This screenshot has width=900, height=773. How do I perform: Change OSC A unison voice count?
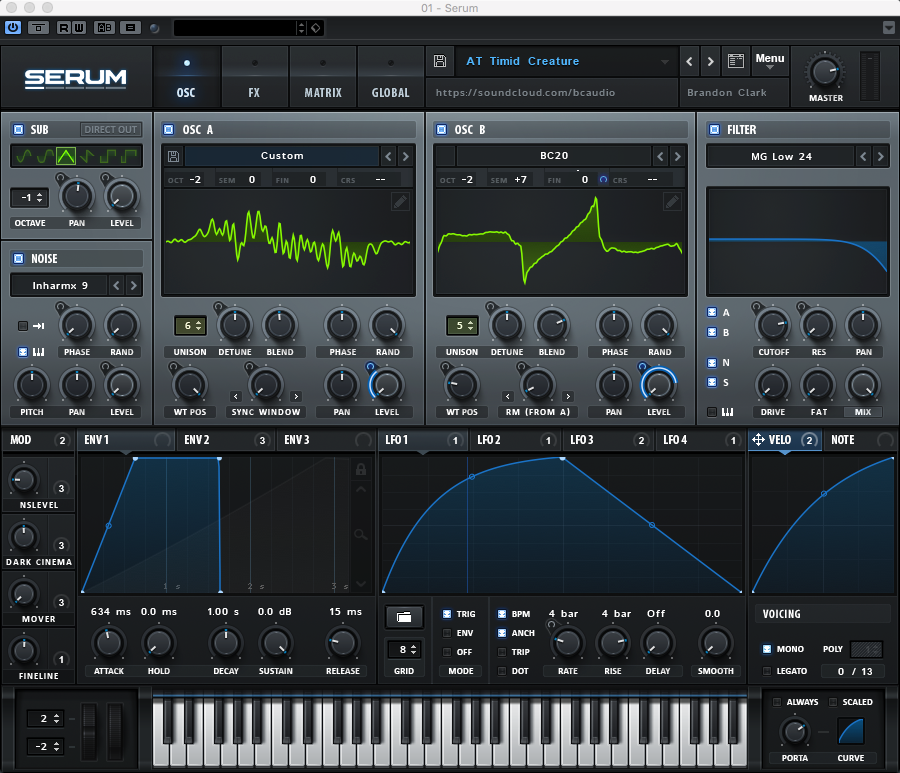pos(190,326)
